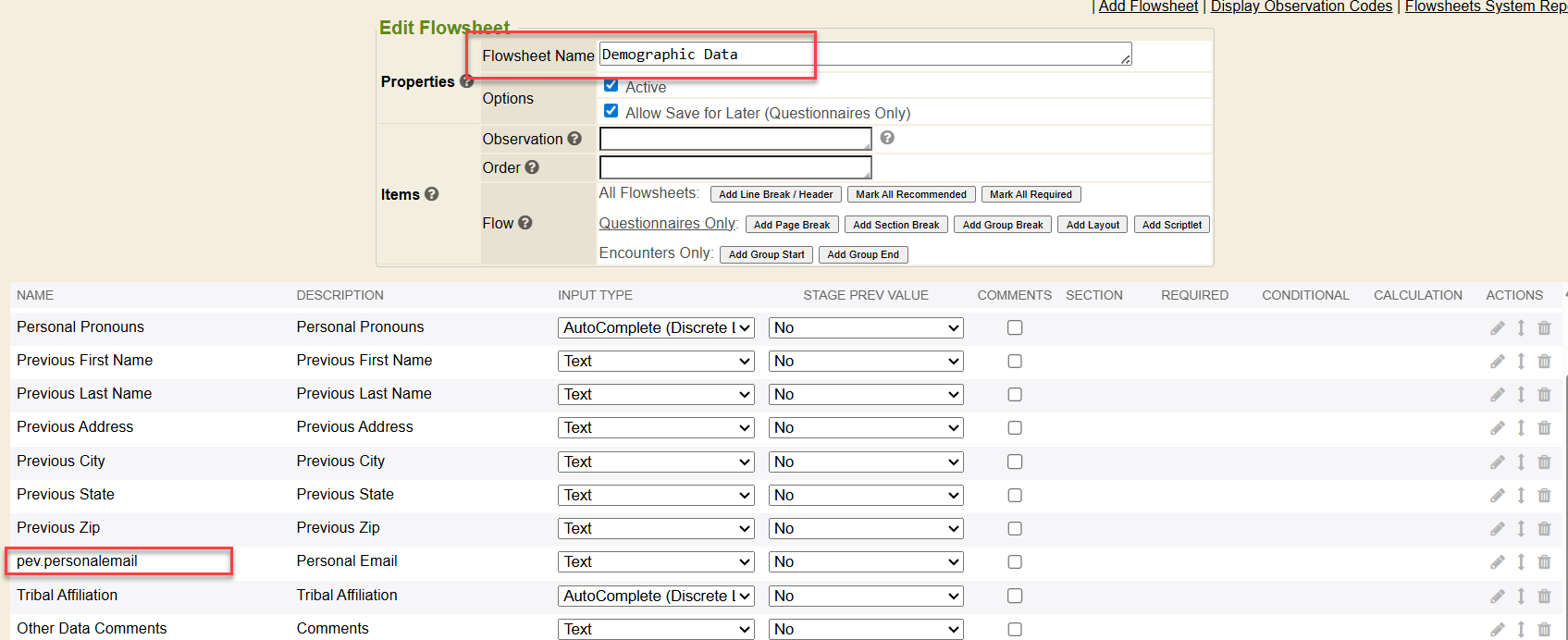Click Add Line Break / Header button

tap(775, 194)
